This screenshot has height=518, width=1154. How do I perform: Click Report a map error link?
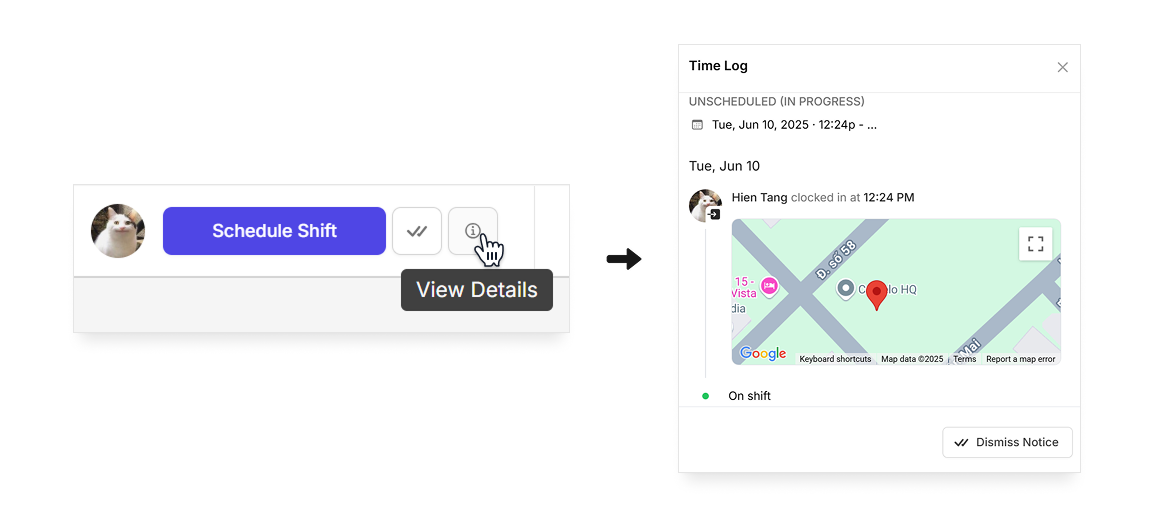pyautogui.click(x=1020, y=359)
